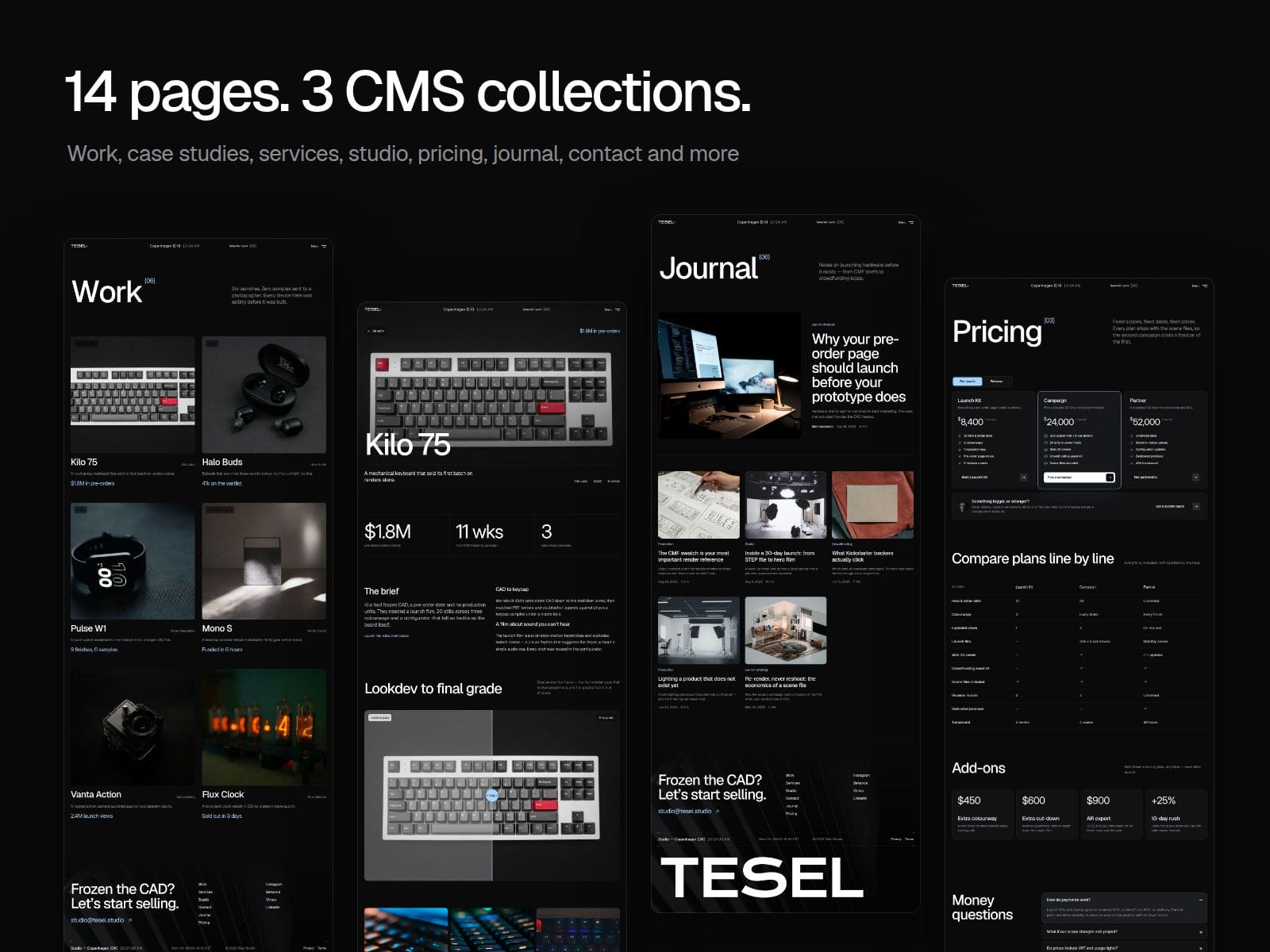Click the arrow icon on the Launch Kit card
Screen dimensions: 1270x952
click(x=1023, y=478)
